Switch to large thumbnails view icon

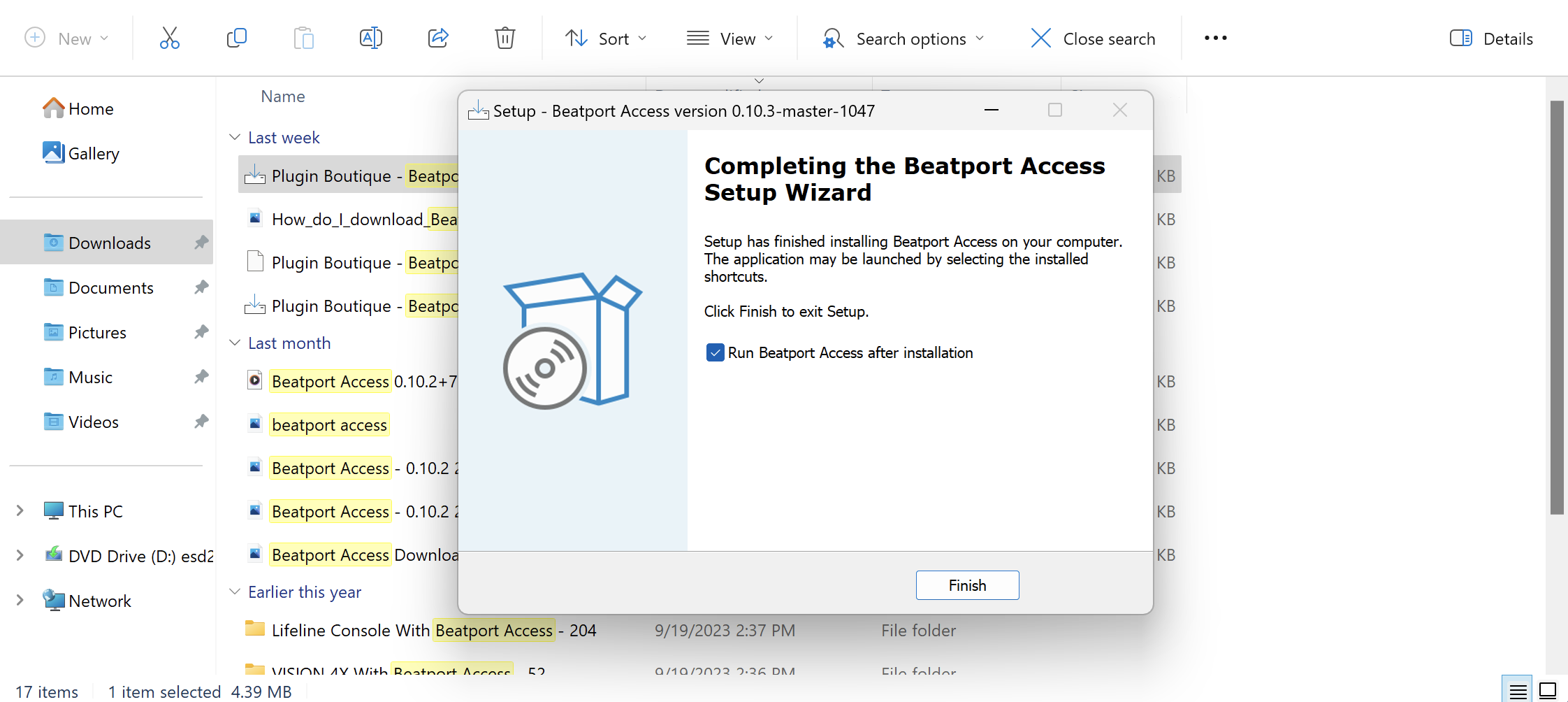(1548, 691)
